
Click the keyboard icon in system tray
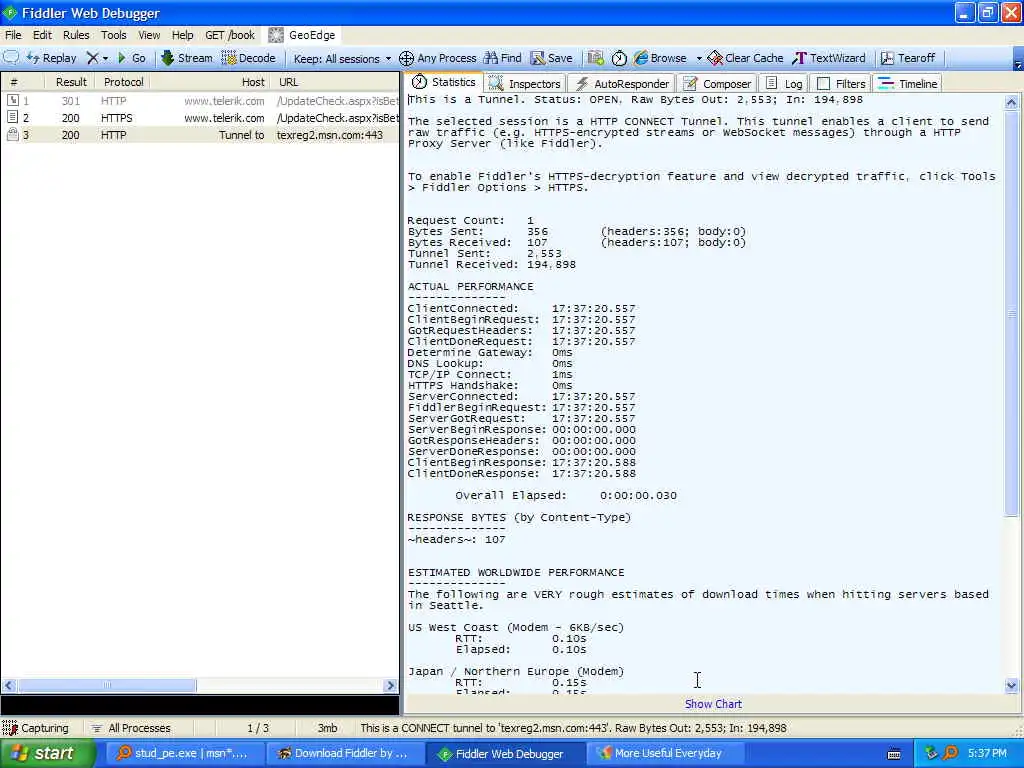[894, 754]
